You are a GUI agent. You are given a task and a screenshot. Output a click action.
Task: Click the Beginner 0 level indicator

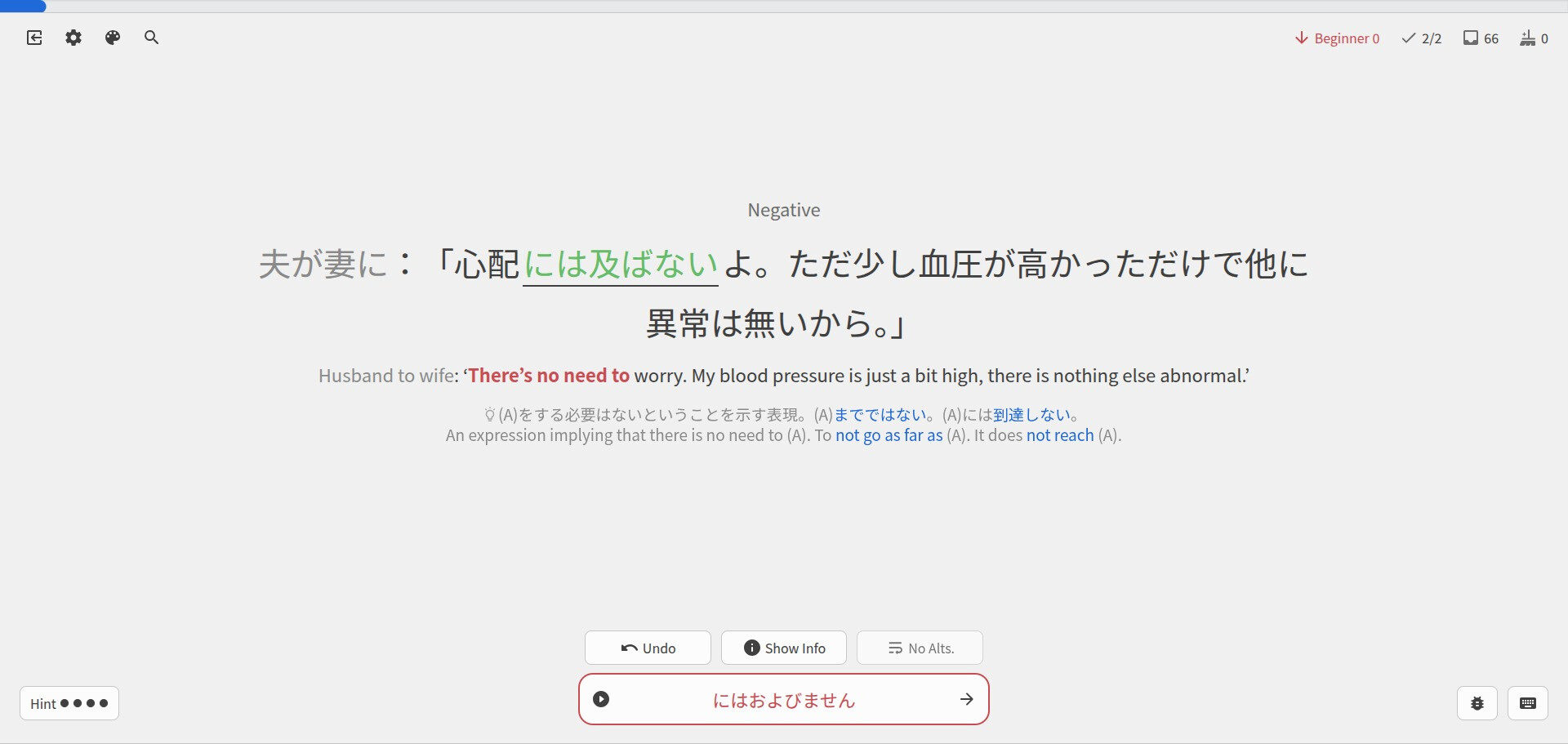point(1337,38)
